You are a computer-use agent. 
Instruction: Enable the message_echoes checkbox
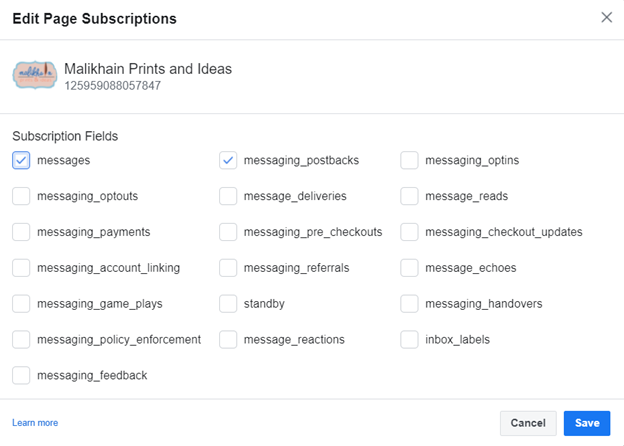[x=409, y=268]
